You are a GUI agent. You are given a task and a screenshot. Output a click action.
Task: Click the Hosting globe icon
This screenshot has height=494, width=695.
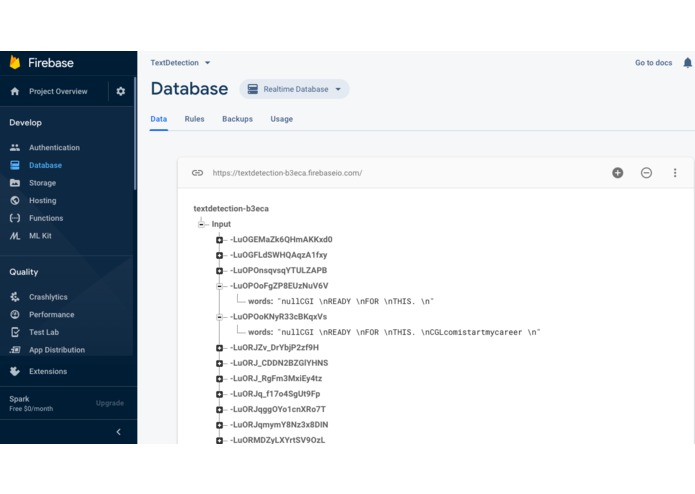[x=15, y=200]
